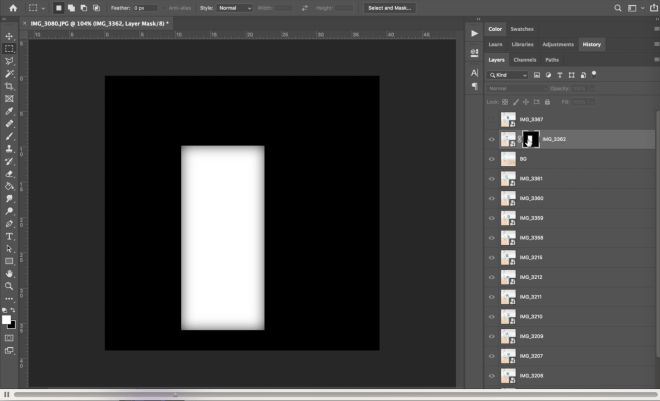Choose the Crop tool
The height and width of the screenshot is (401, 660).
click(x=9, y=86)
